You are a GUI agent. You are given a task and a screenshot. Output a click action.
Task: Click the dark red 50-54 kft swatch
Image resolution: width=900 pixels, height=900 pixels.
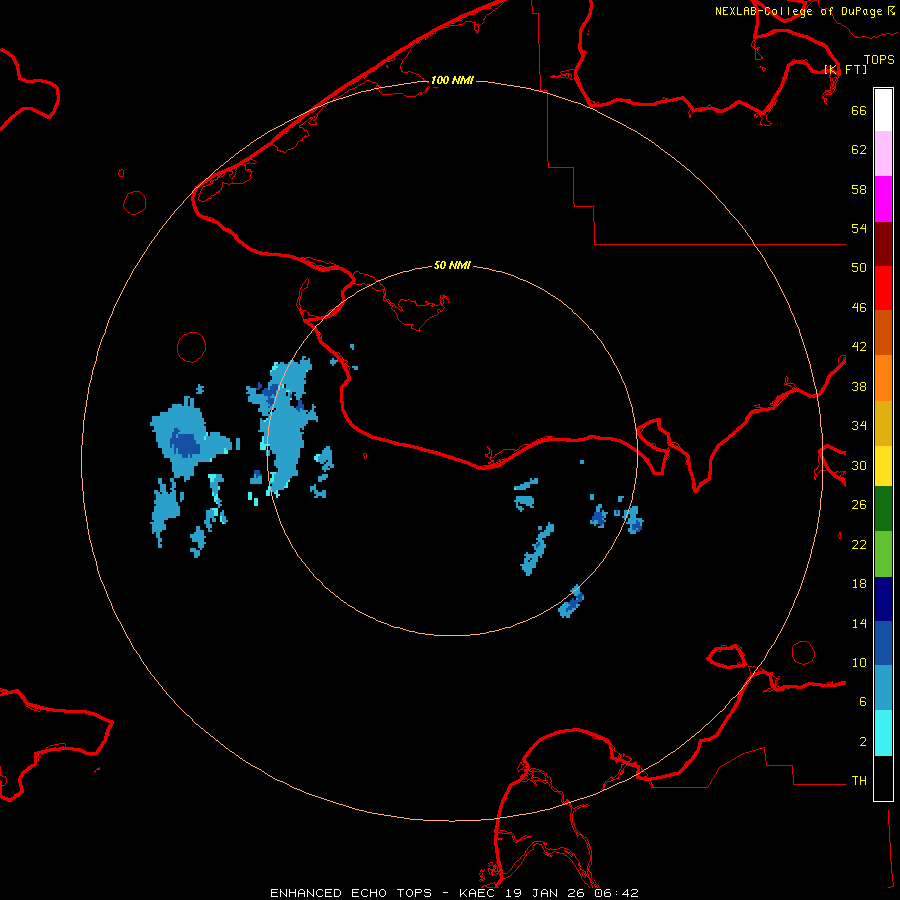click(883, 243)
